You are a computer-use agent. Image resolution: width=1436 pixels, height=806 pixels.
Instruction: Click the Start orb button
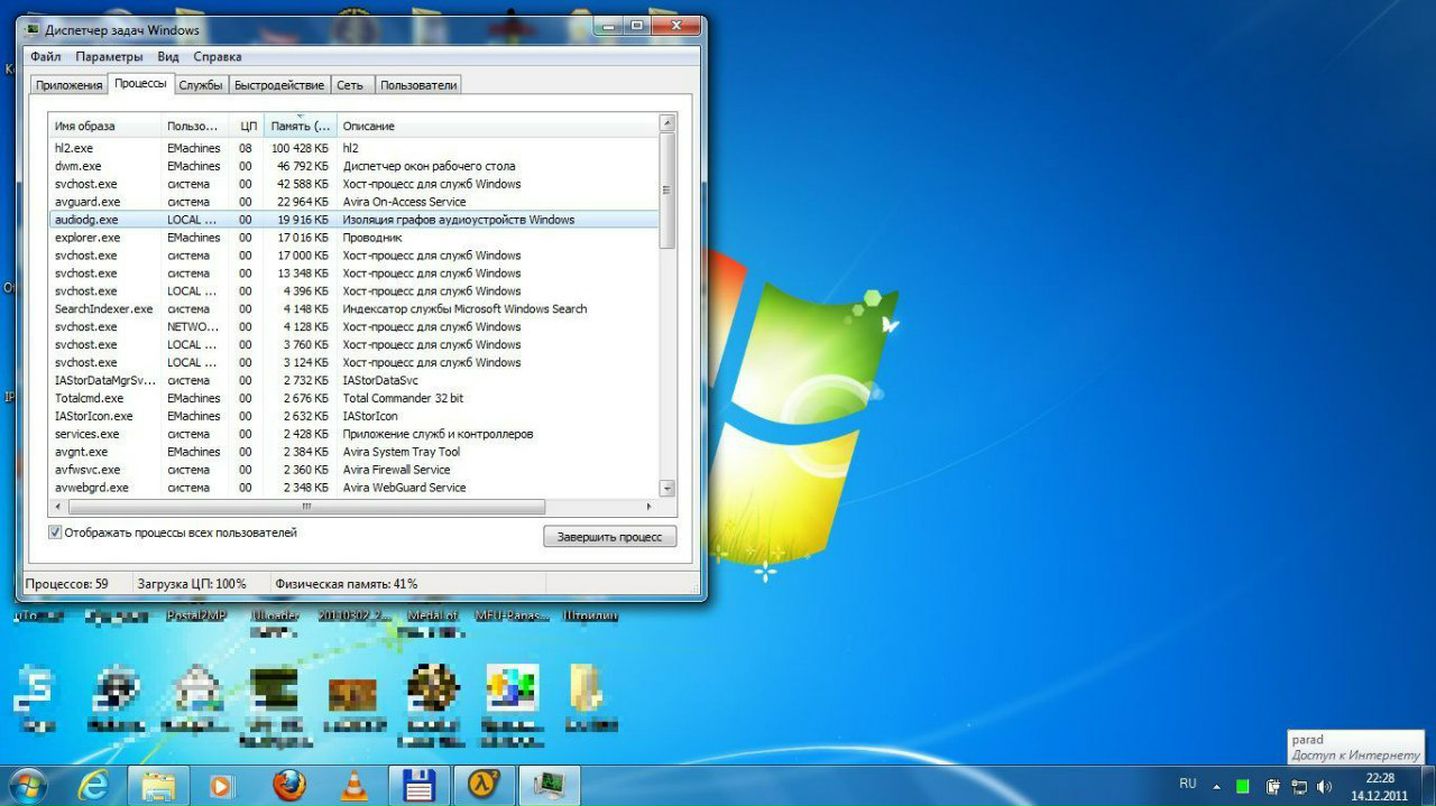[28, 785]
